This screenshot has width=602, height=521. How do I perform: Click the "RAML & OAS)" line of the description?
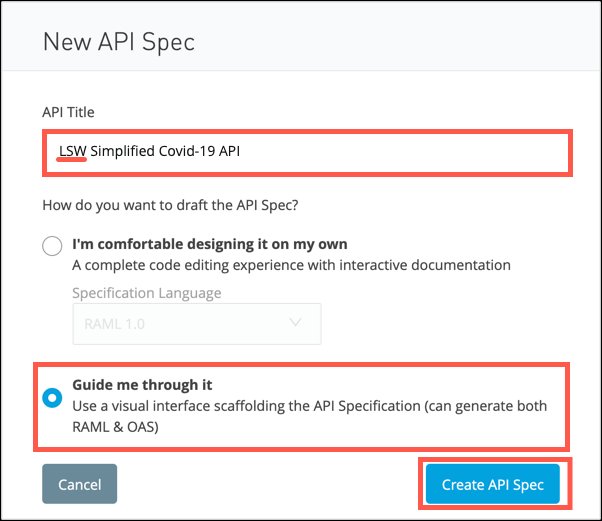115,427
